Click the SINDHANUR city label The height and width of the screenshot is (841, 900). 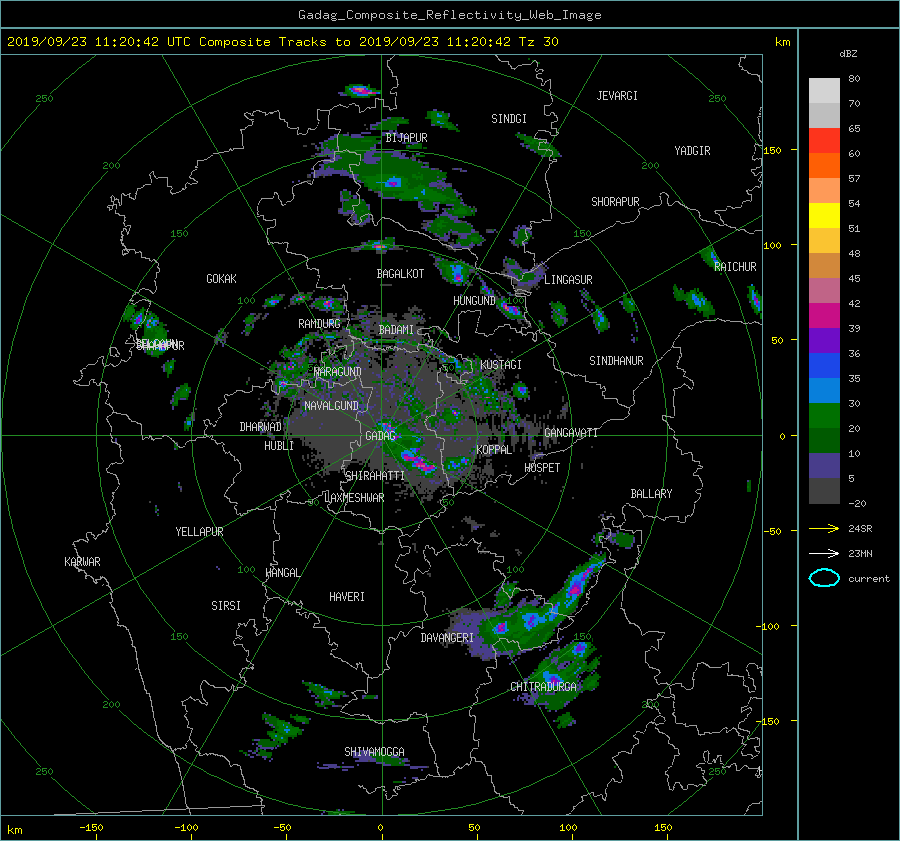click(616, 361)
